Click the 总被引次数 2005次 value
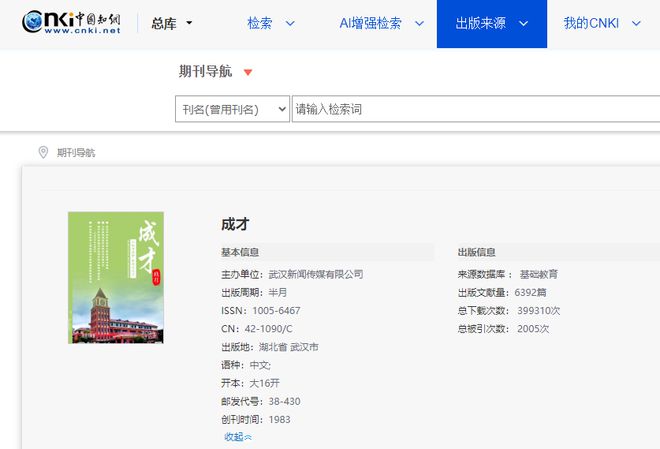Screen dimensions: 660x449 [533, 329]
